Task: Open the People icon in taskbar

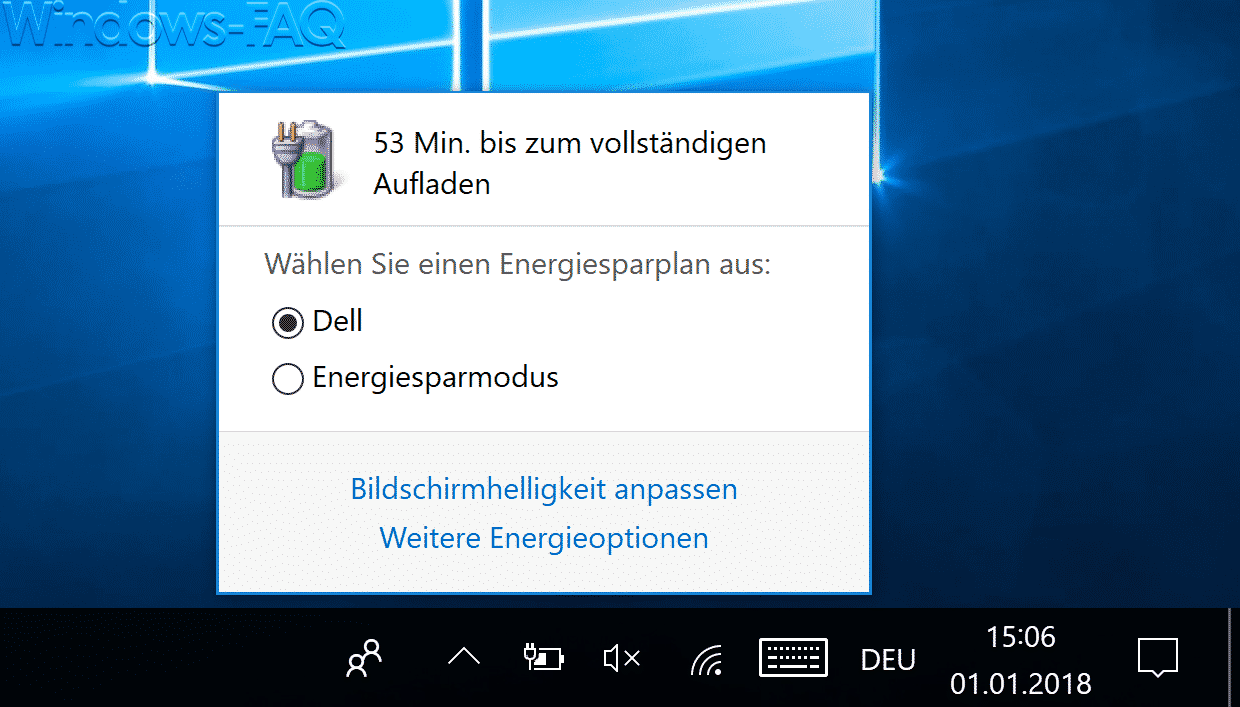Action: click(x=364, y=659)
